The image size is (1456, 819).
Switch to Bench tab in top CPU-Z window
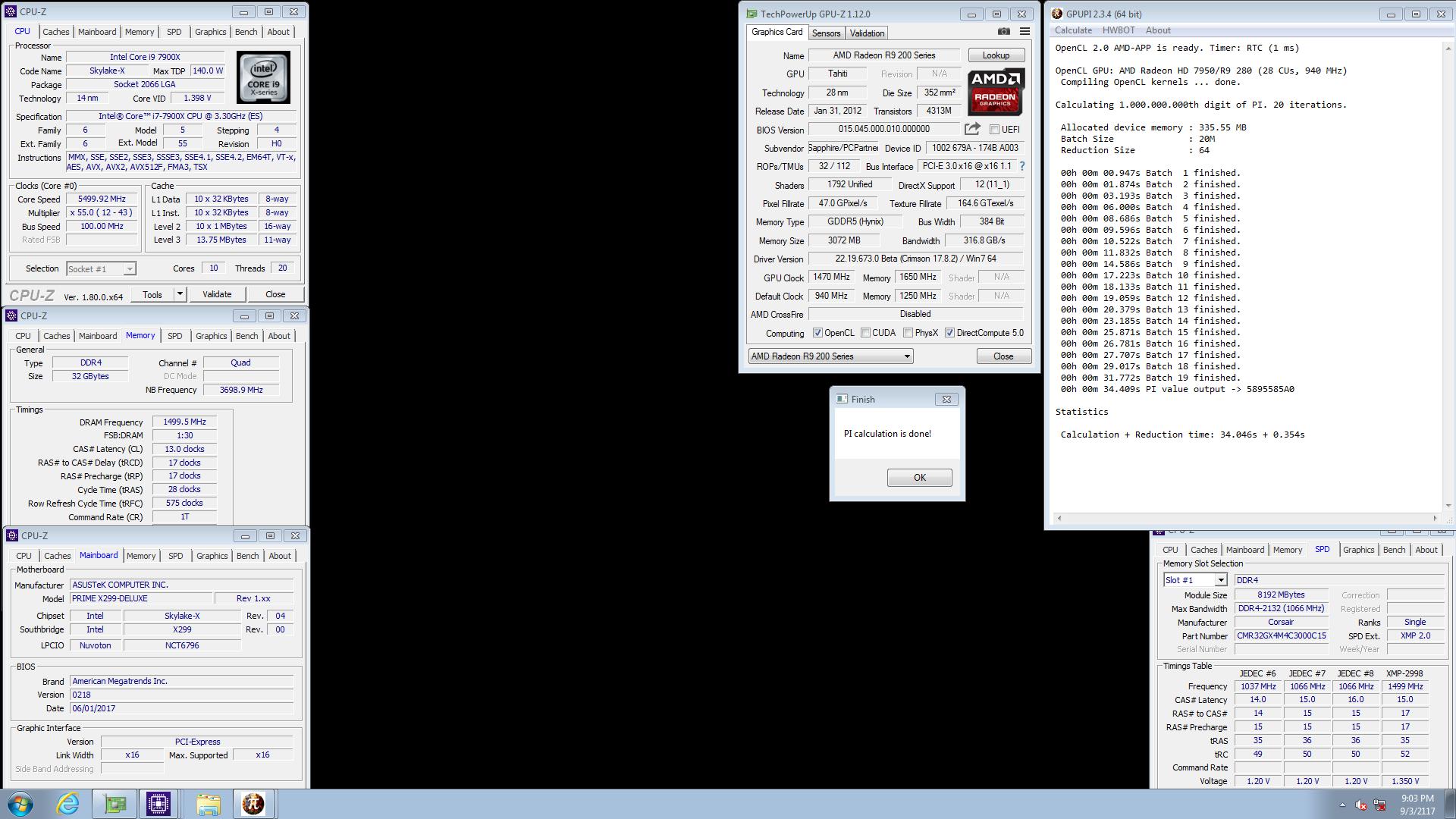point(246,32)
